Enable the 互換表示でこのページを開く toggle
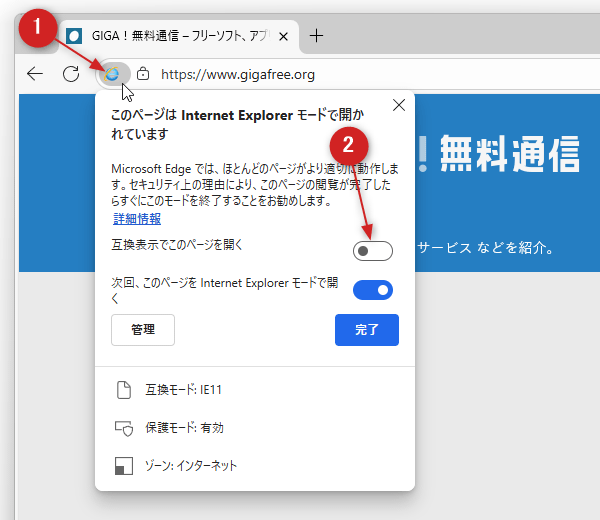Screen dimensions: 600x520 click(x=373, y=251)
